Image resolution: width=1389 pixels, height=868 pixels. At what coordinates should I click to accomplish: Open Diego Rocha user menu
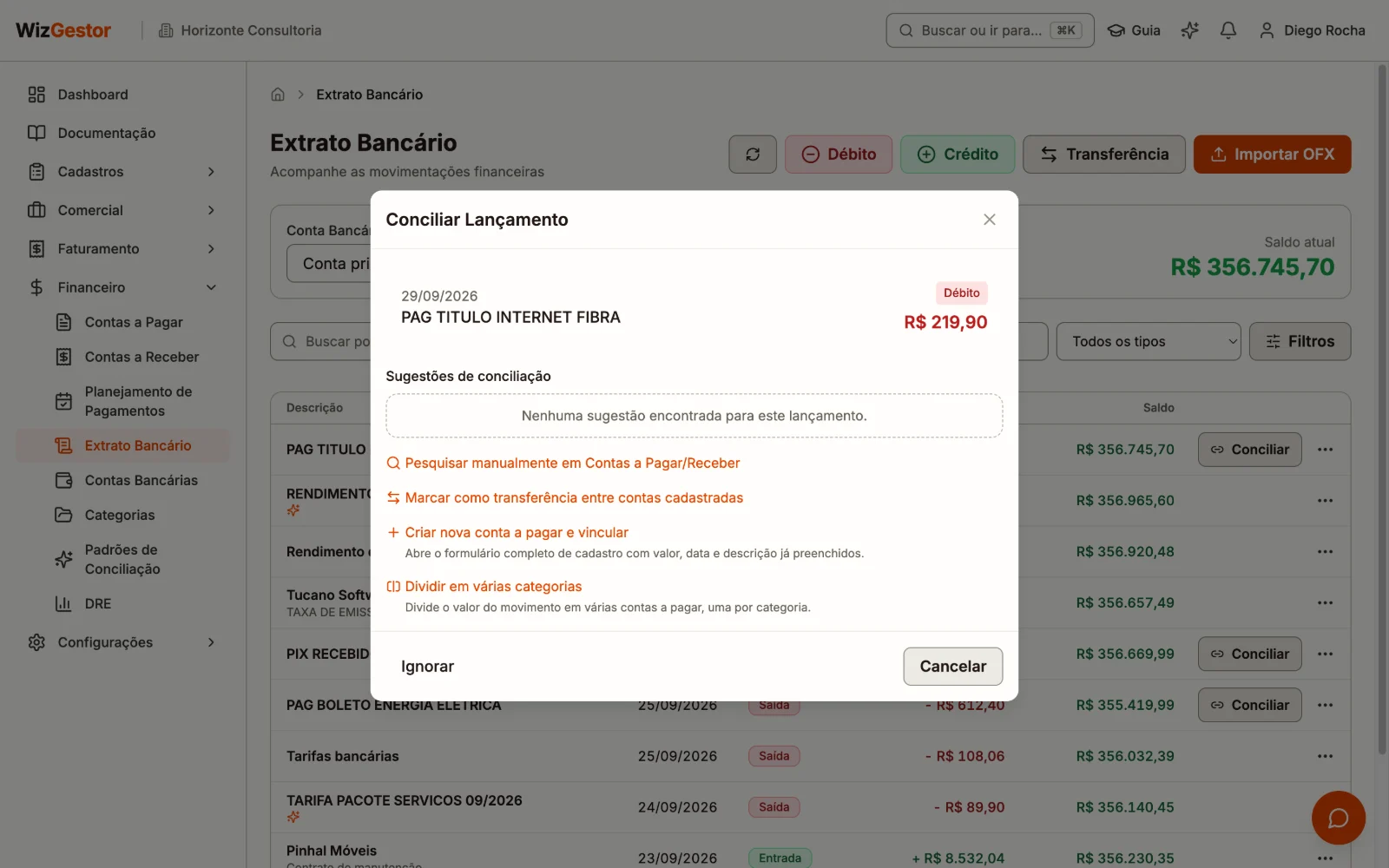tap(1312, 30)
